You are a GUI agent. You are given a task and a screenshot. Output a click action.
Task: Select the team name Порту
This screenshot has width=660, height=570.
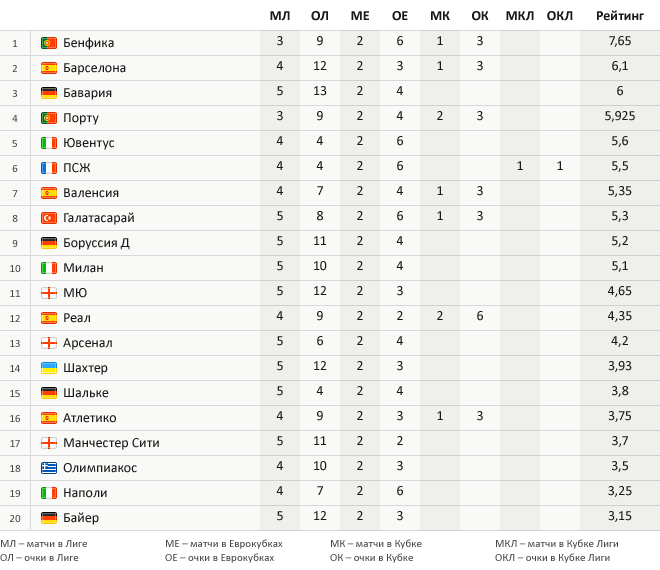click(81, 118)
